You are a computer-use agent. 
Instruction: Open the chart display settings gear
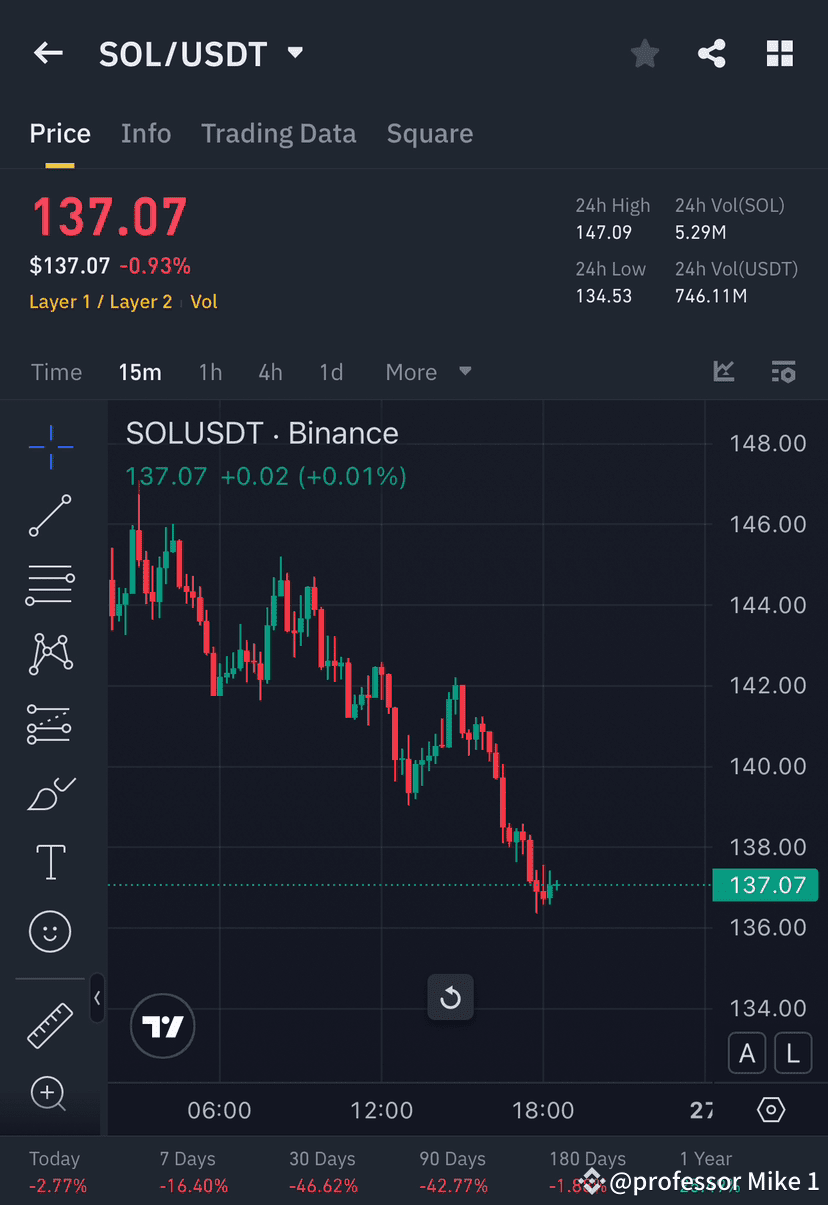tap(769, 1110)
